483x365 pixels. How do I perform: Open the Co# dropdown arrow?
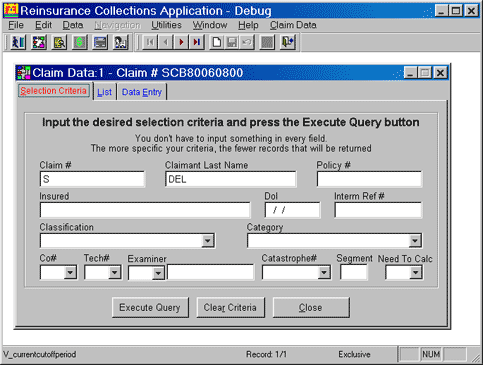[70, 273]
